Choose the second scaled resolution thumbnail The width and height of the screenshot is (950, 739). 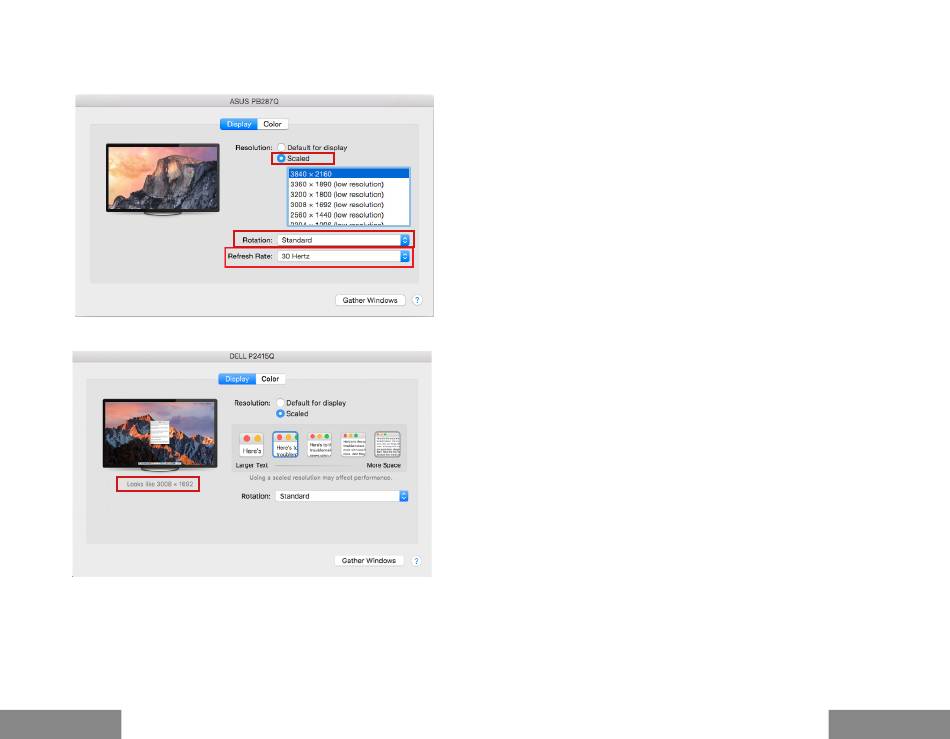pyautogui.click(x=285, y=445)
